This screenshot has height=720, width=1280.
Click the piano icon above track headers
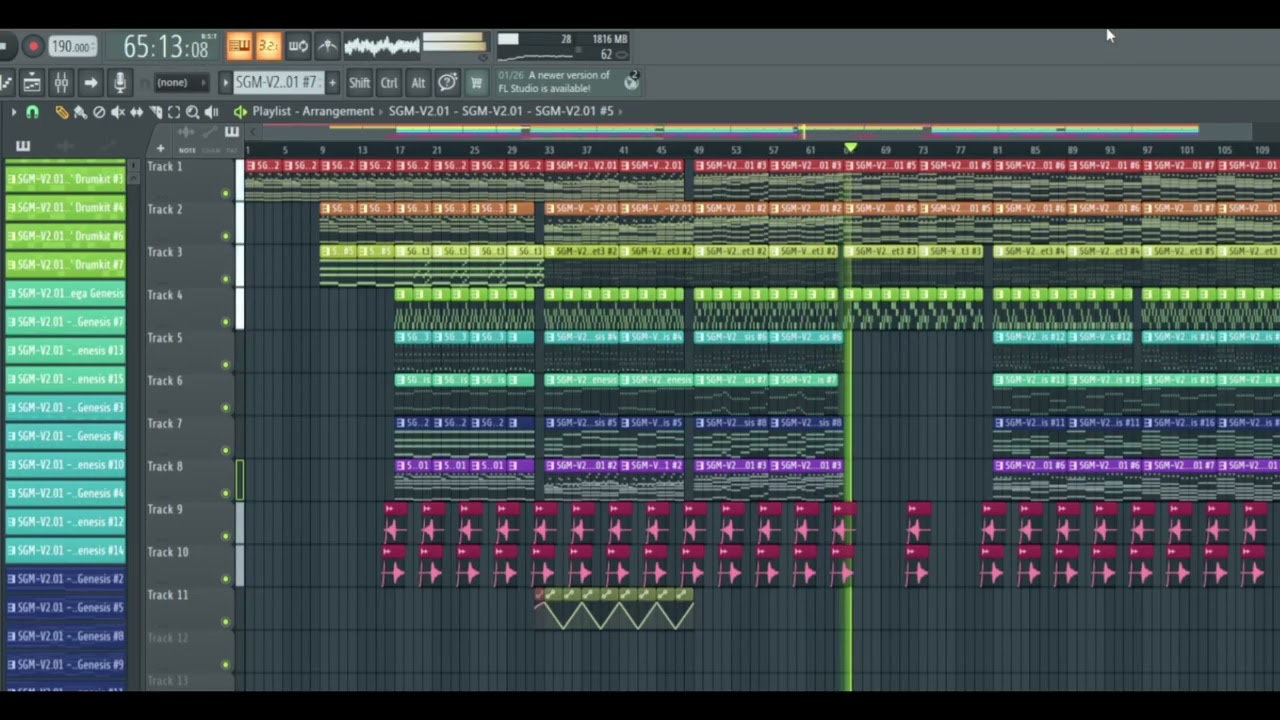pos(231,133)
